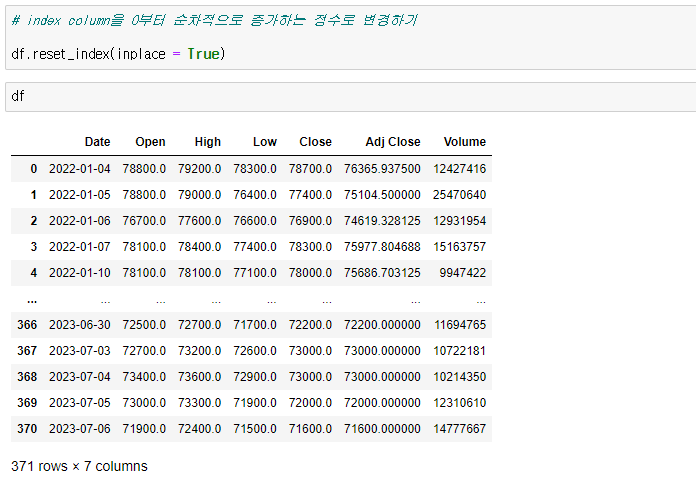Click Volume value 11694765
Viewport: 696px width, 484px height.
pos(460,325)
